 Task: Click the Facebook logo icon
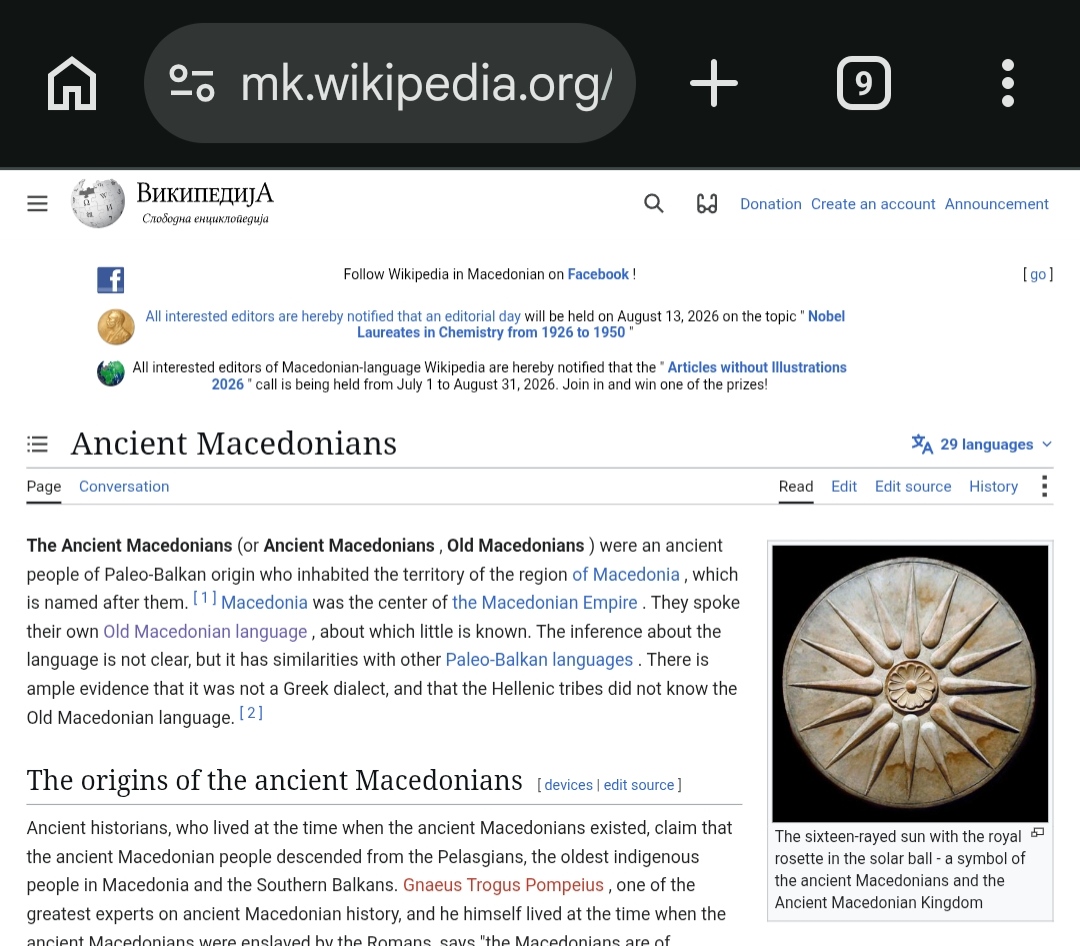111,280
